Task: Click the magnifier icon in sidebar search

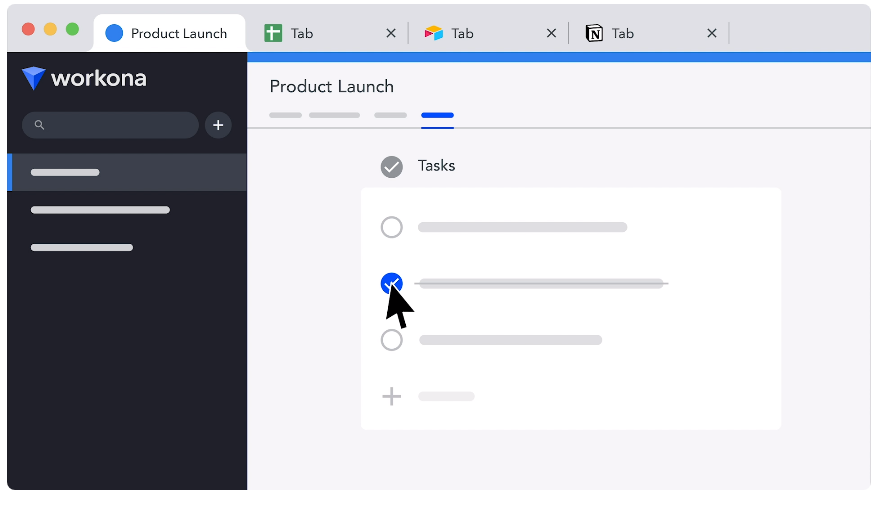Action: (39, 125)
